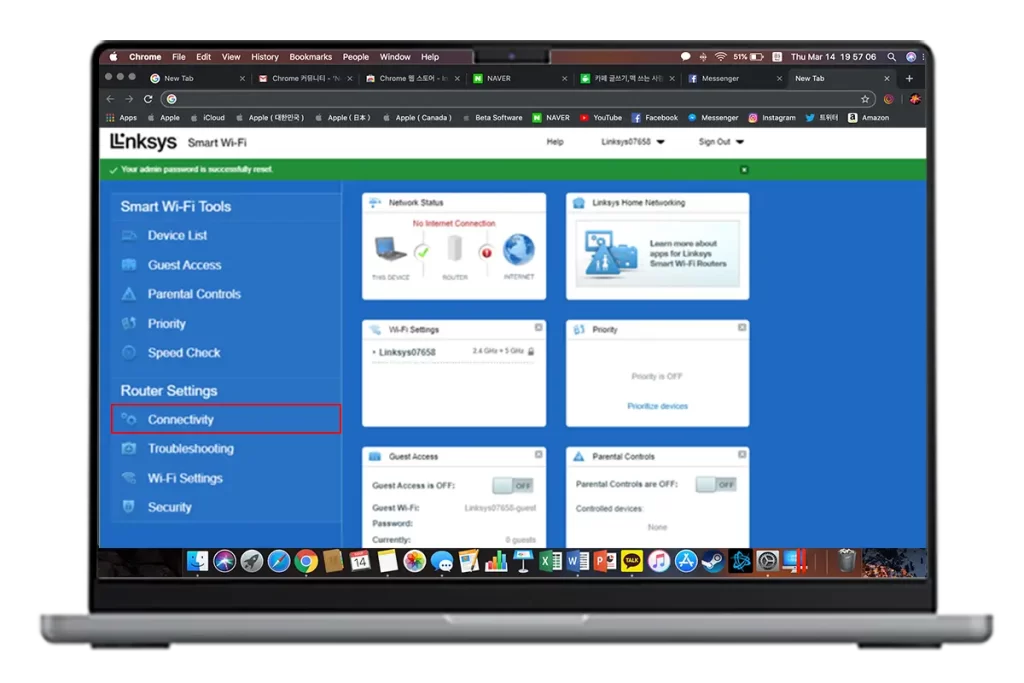Viewport: 1024px width, 683px height.
Task: Open Microsoft Word from the Dock
Action: [577, 562]
